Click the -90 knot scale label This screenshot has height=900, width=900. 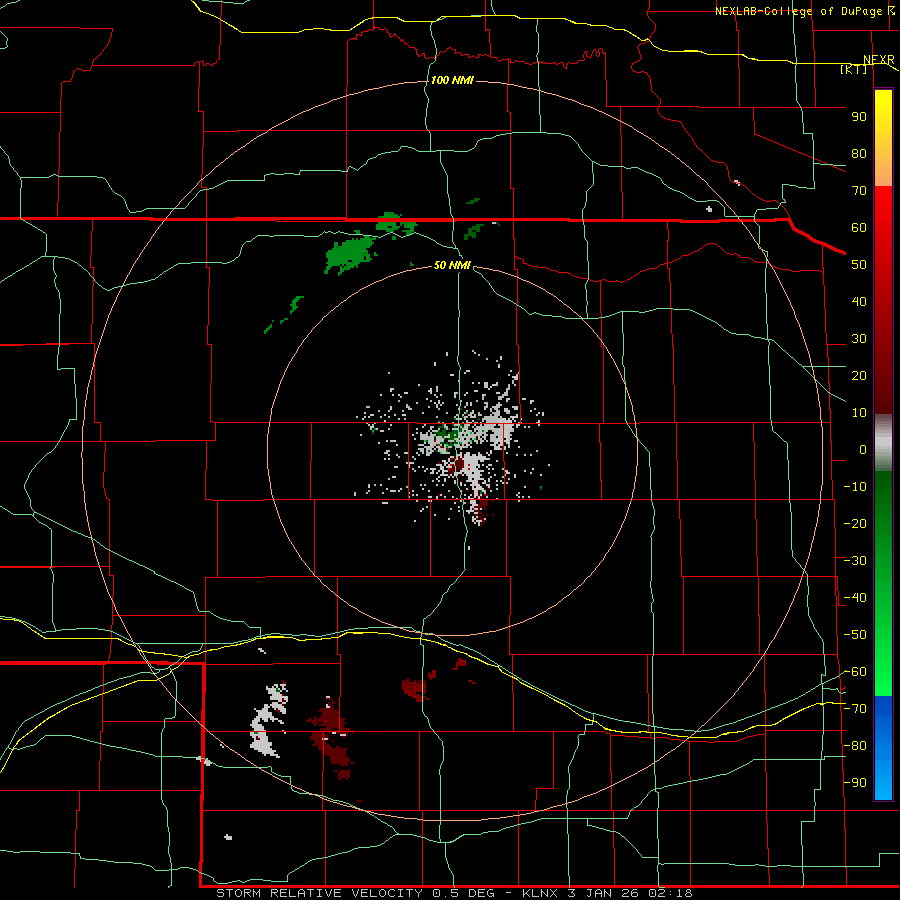[x=855, y=783]
